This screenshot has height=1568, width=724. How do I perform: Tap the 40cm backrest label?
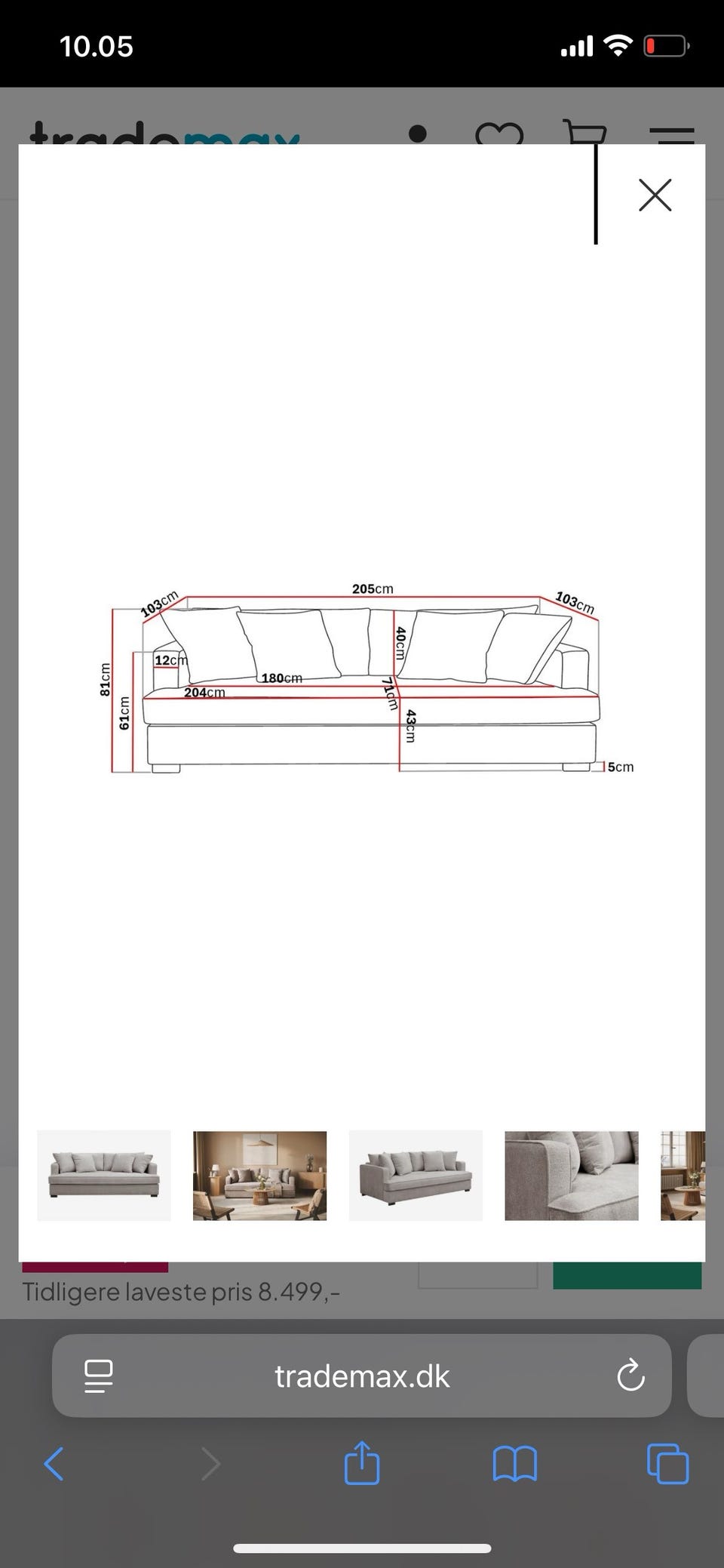[x=400, y=643]
